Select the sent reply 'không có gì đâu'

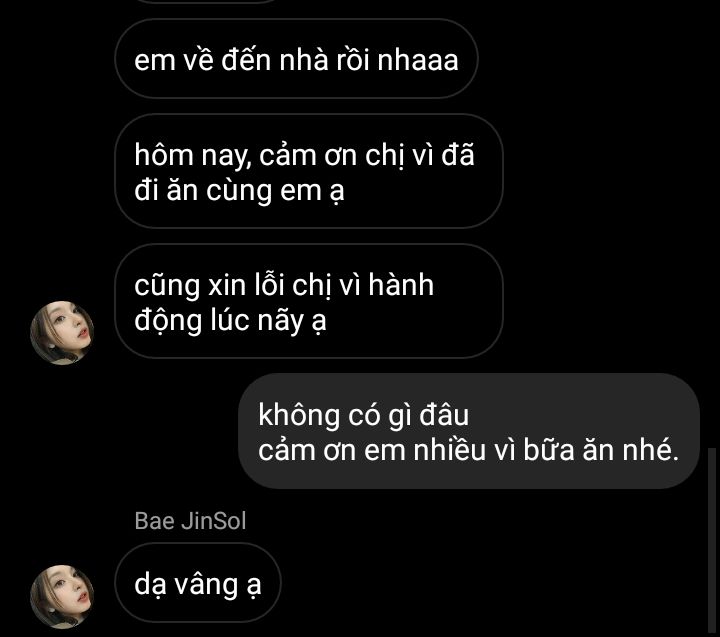coord(469,431)
